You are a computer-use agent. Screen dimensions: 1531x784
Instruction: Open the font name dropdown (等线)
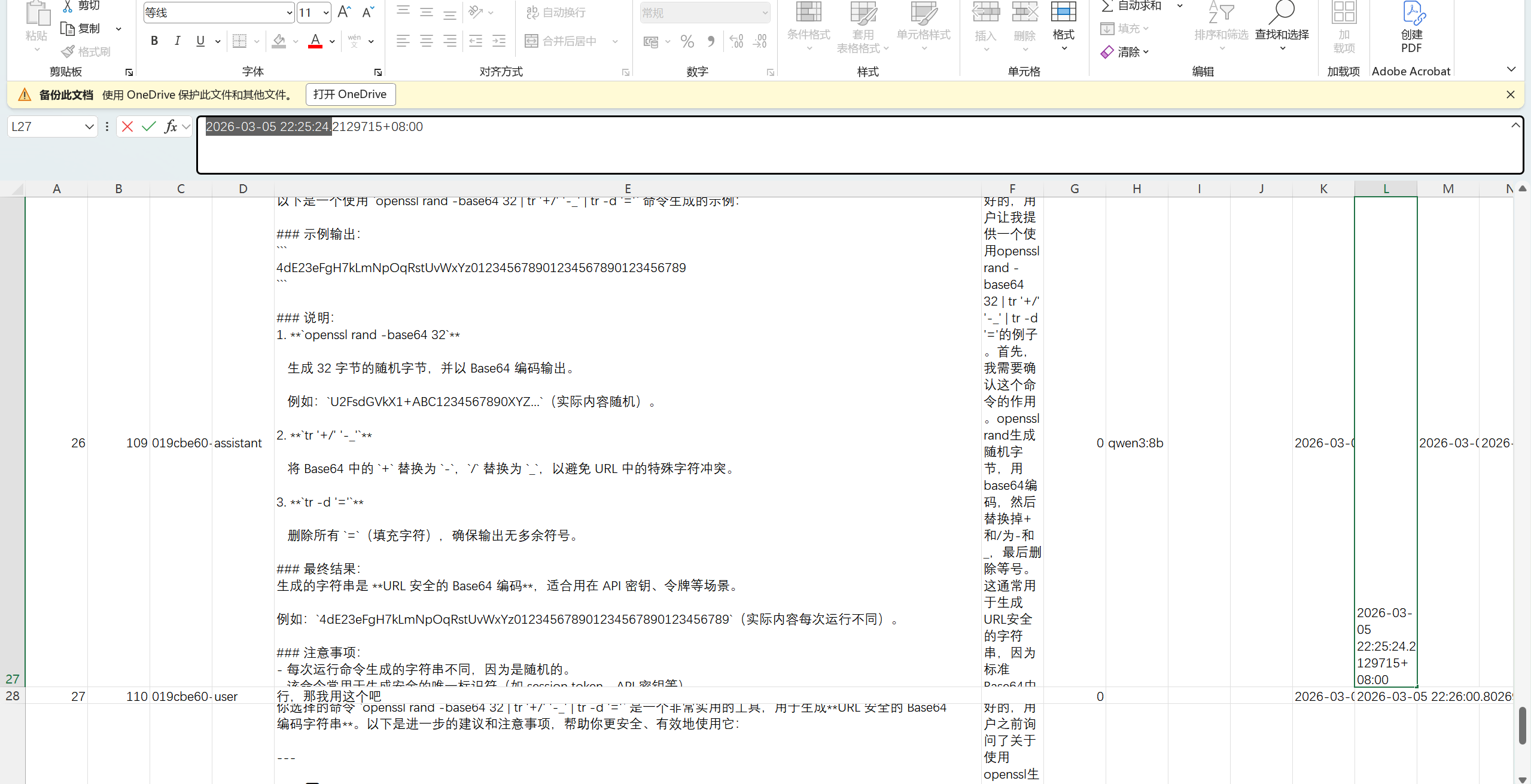[290, 13]
